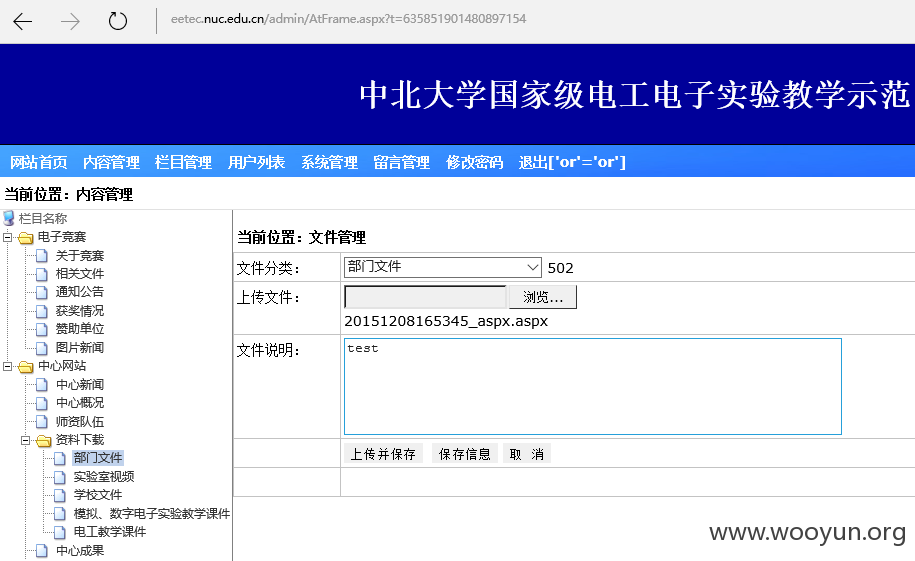Viewport: 915px width, 561px height.
Task: Click the 中心网站 folder label
Action: click(x=62, y=366)
